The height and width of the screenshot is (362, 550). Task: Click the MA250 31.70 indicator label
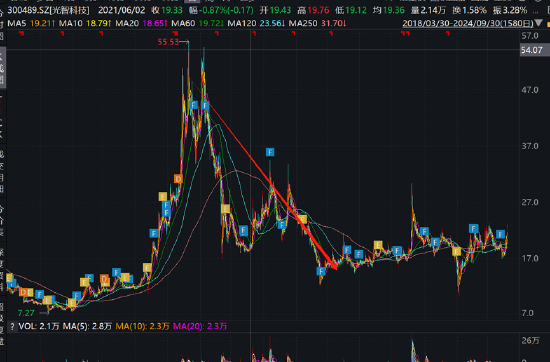317,24
